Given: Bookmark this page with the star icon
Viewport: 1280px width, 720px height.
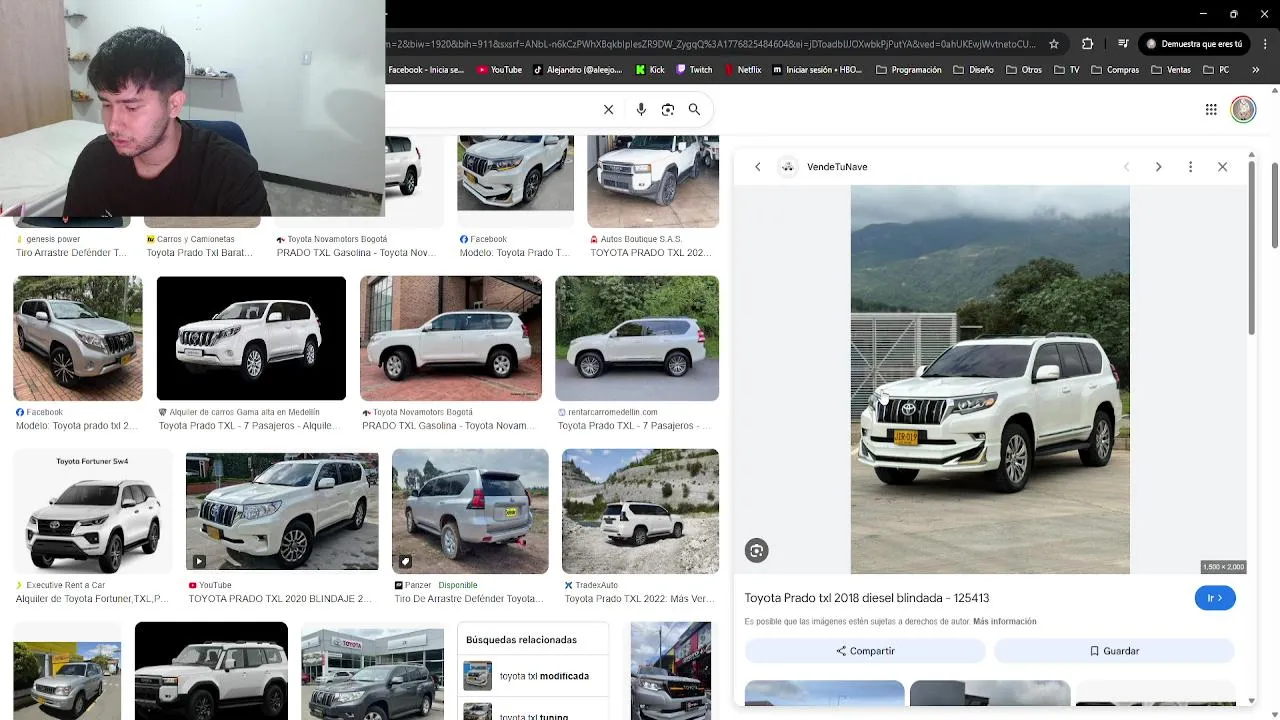Looking at the screenshot, I should 1054,44.
